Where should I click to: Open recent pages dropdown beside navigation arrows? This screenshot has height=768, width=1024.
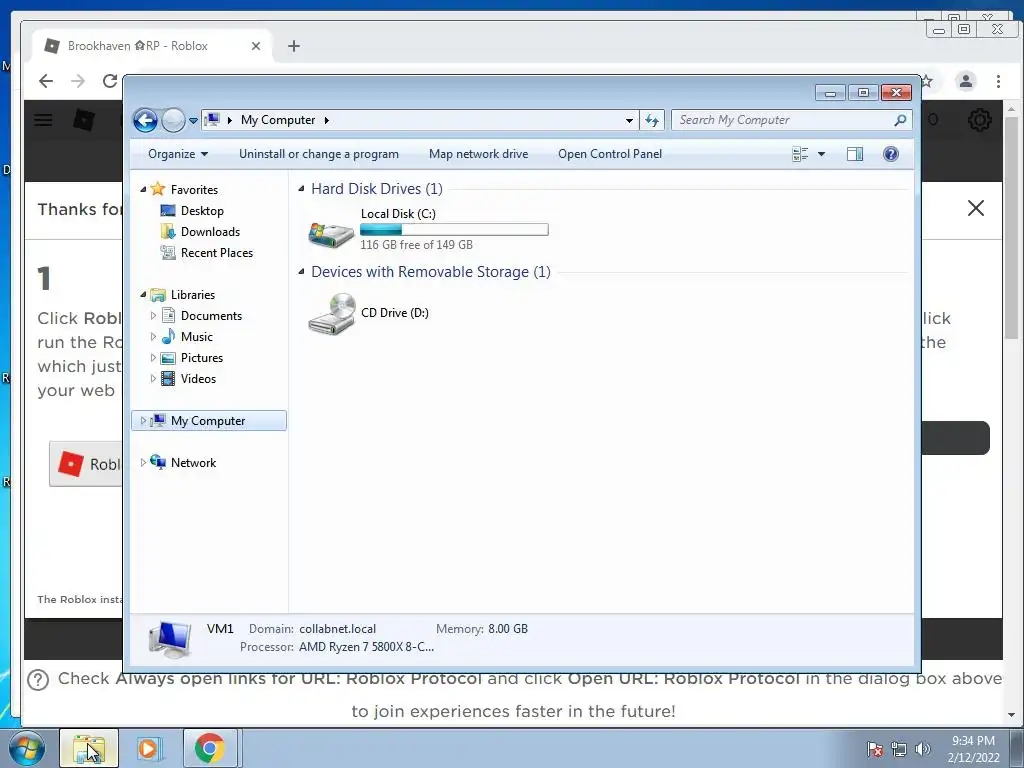point(193,121)
